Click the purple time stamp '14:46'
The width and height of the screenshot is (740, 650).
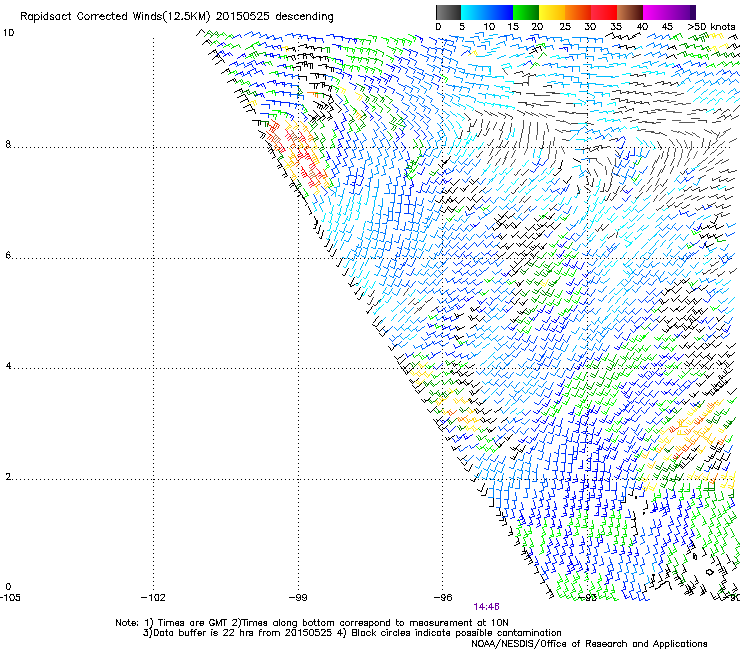[x=487, y=607]
